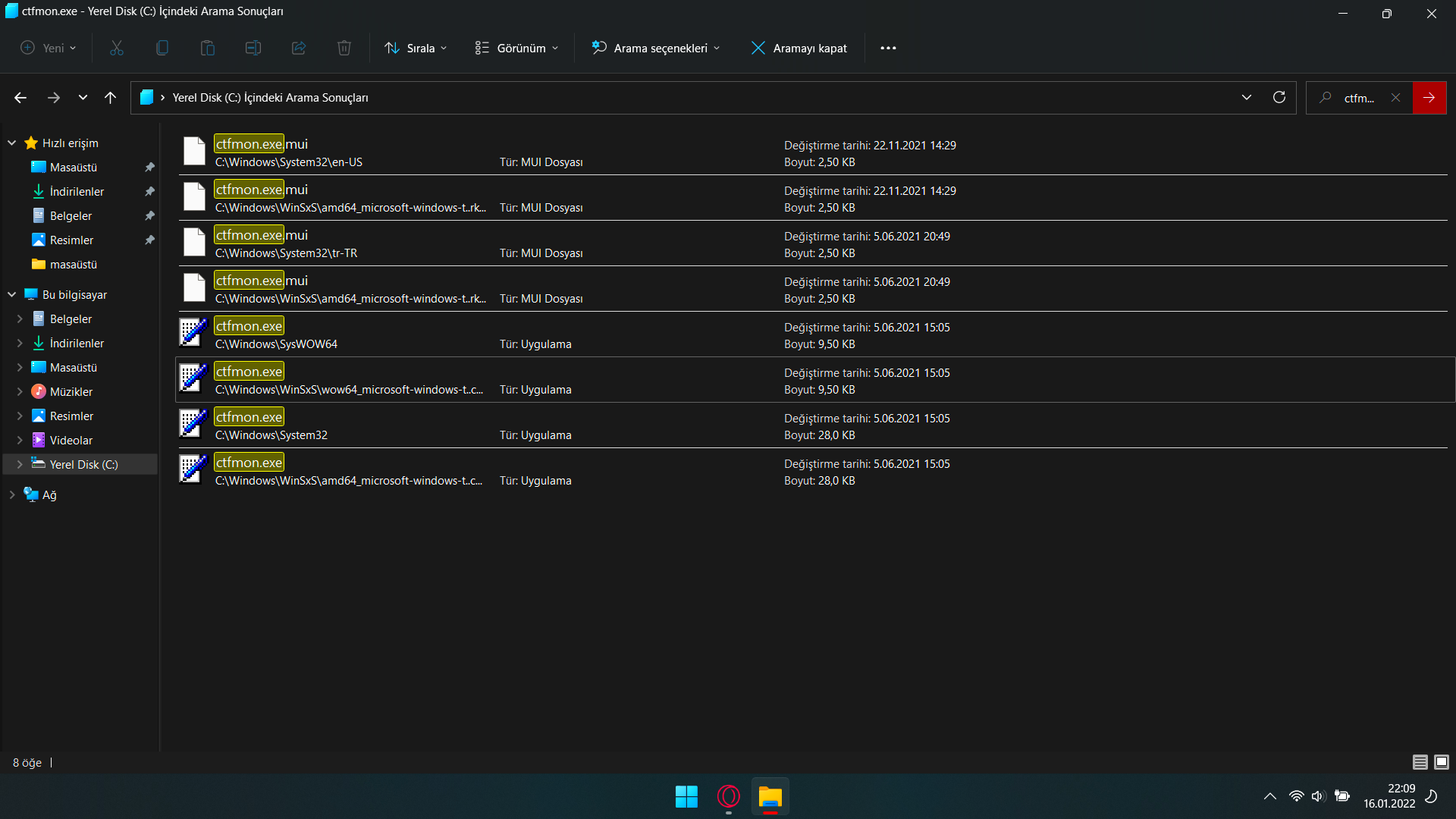
Task: Clear the search box text with X
Action: coord(1395,97)
